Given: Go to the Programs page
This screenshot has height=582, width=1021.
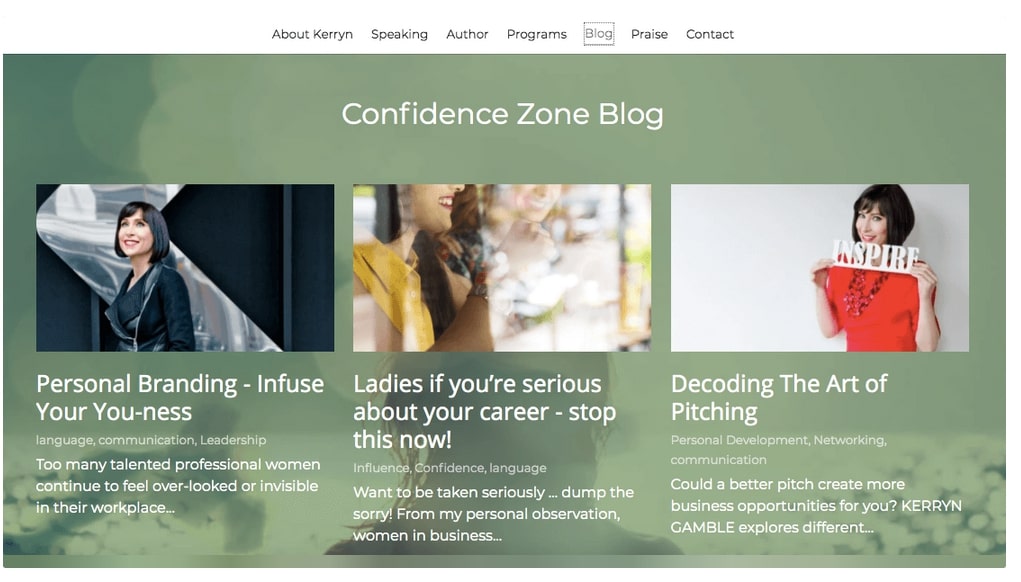Looking at the screenshot, I should pyautogui.click(x=536, y=33).
